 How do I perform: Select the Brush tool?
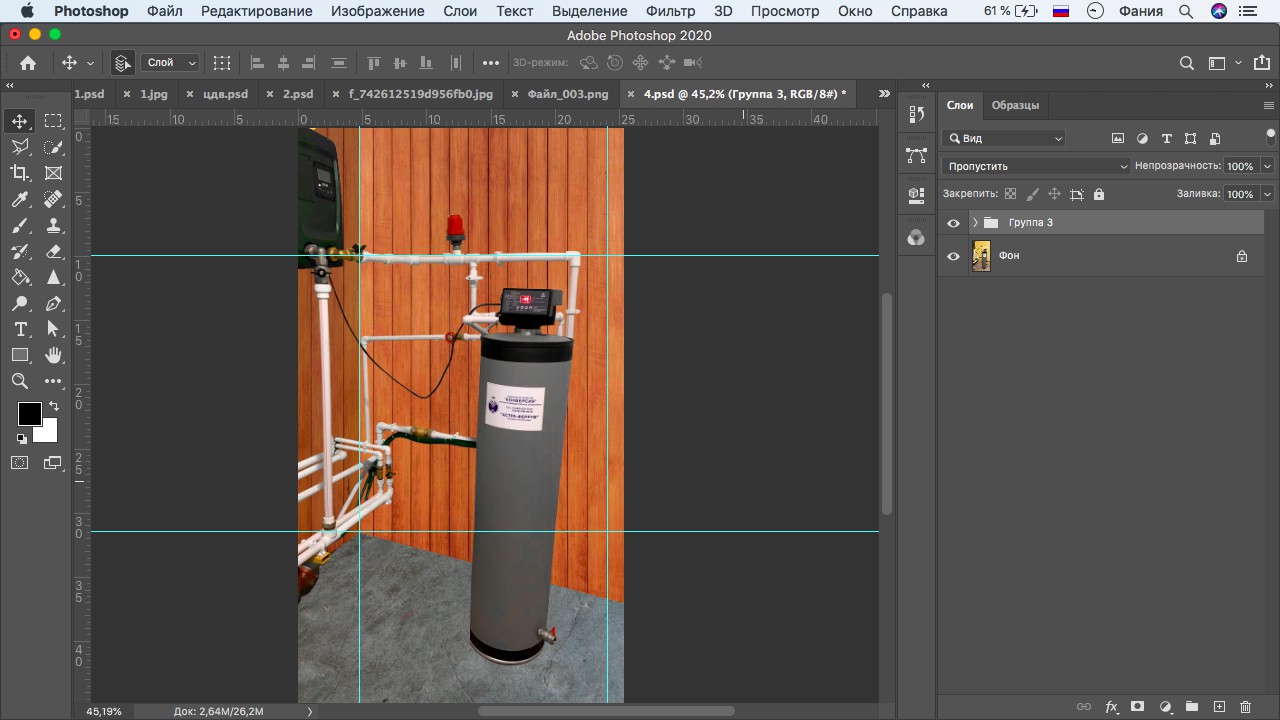pos(20,225)
